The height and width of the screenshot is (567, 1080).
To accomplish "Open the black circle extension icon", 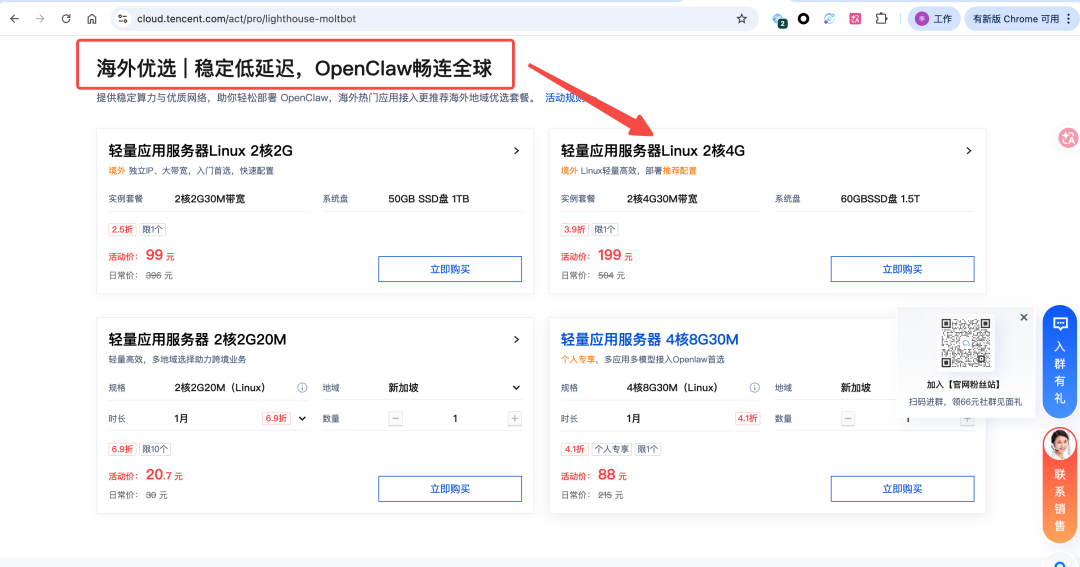I will pyautogui.click(x=803, y=19).
